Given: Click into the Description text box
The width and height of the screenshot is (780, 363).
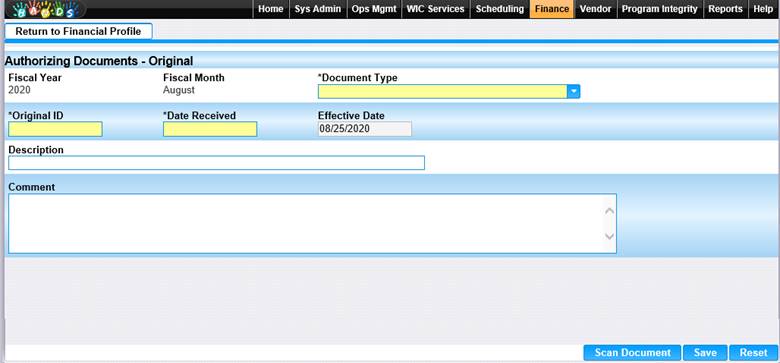Looking at the screenshot, I should click(x=216, y=163).
